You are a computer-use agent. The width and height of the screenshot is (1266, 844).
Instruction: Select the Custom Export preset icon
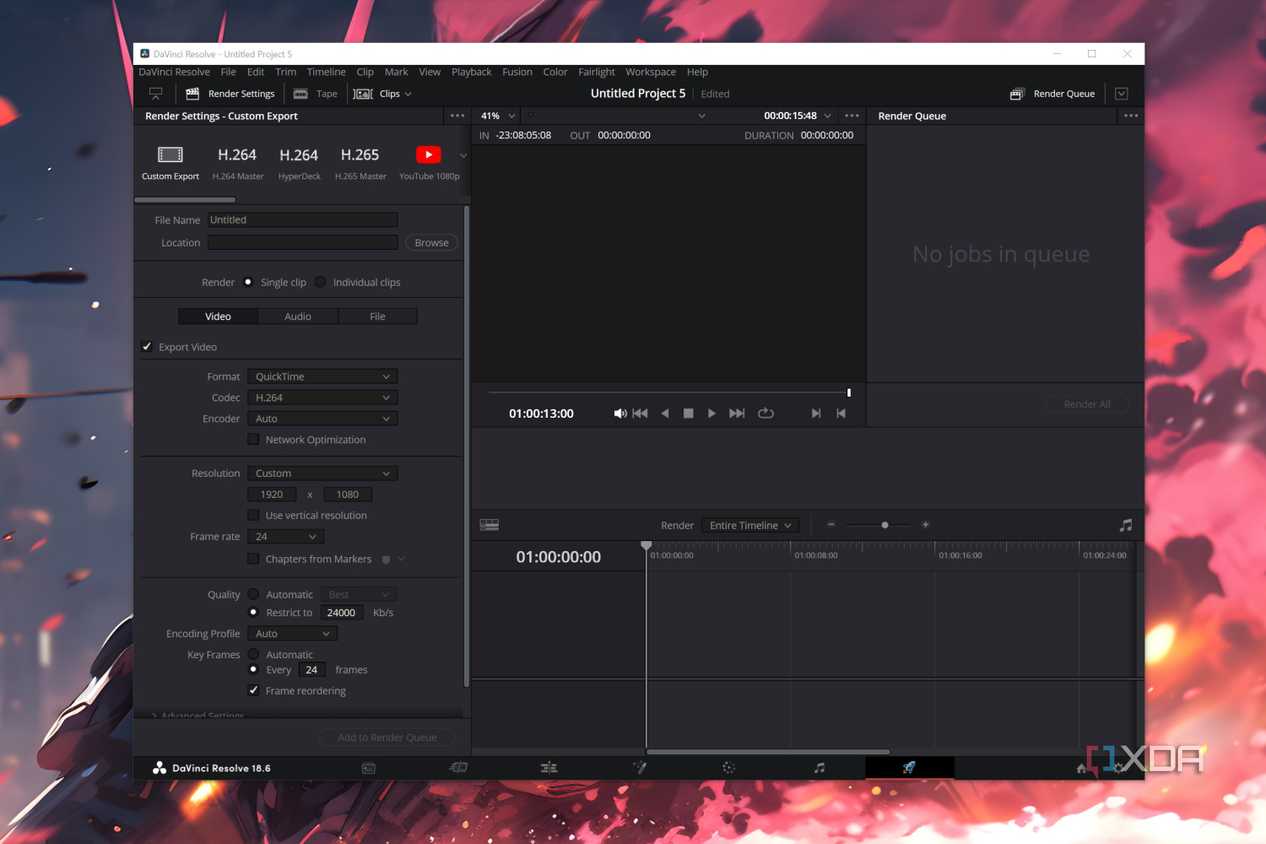pyautogui.click(x=170, y=155)
